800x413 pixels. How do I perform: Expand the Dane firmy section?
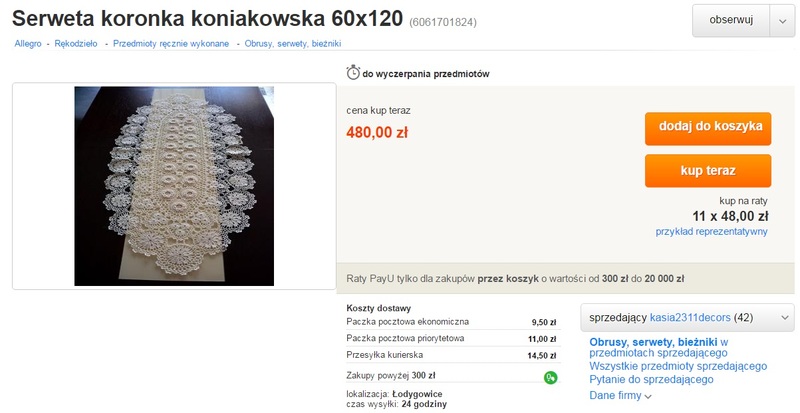click(x=620, y=395)
